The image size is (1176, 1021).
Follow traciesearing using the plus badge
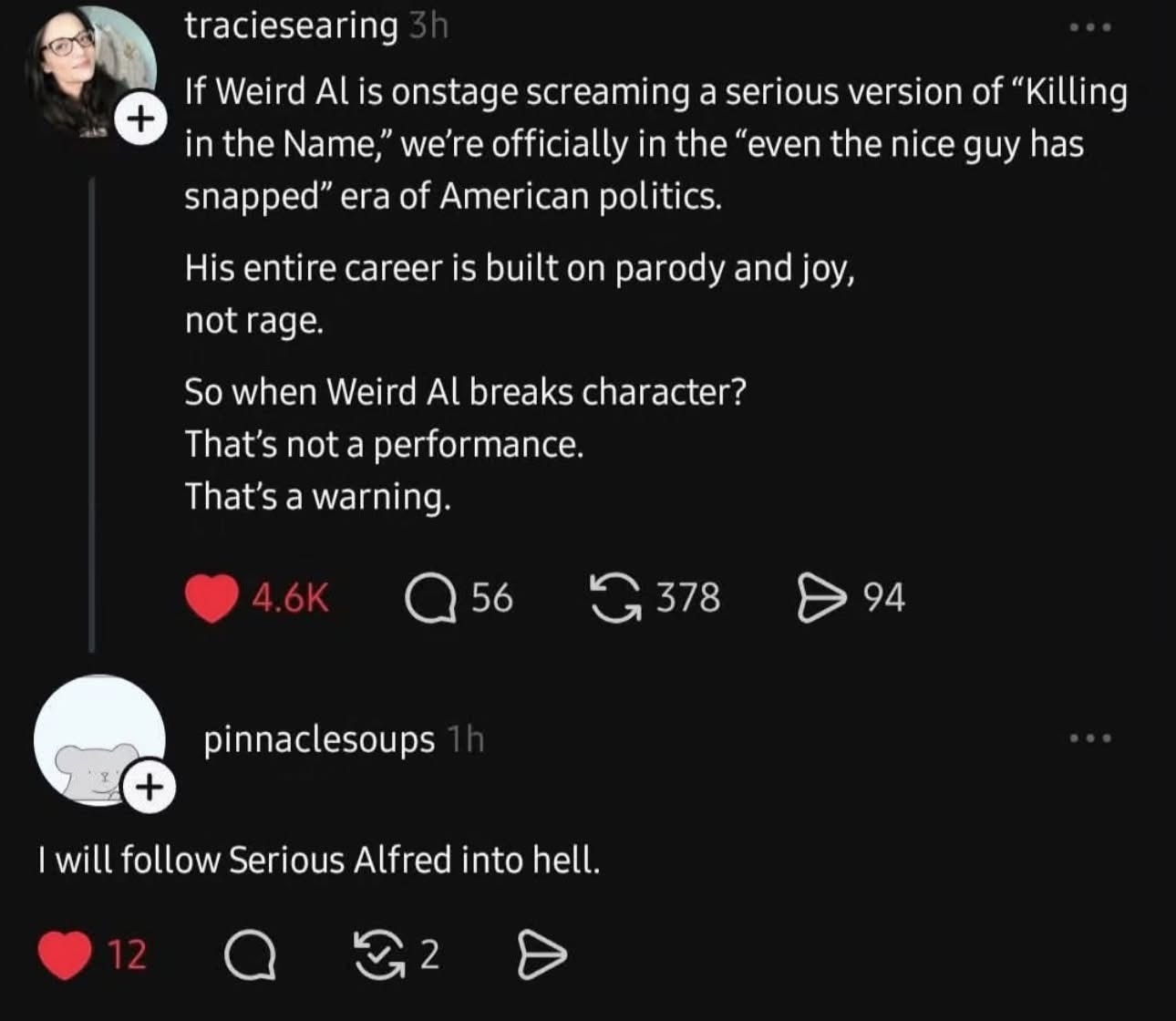139,119
